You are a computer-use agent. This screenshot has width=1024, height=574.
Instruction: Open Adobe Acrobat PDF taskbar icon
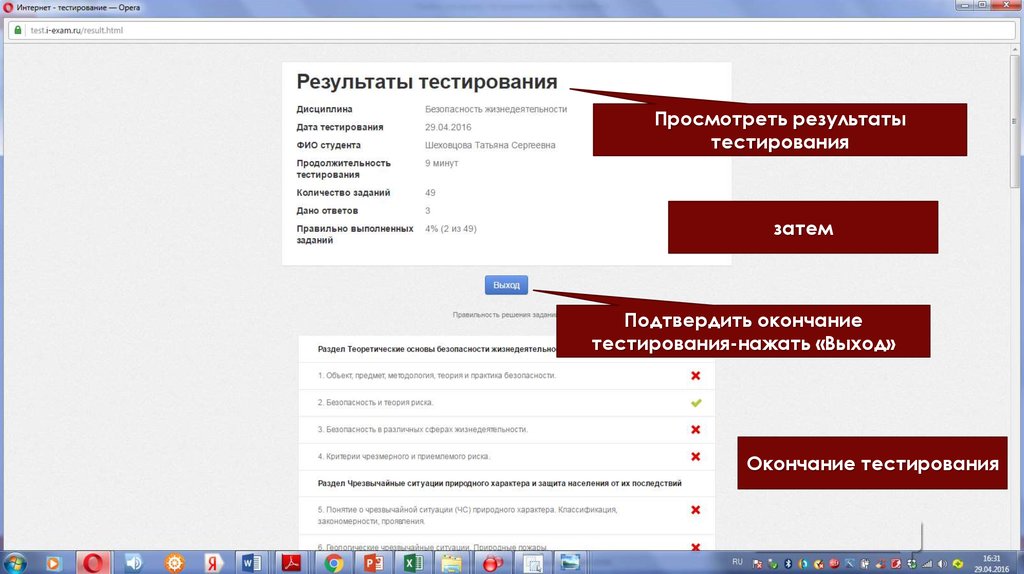coord(290,562)
